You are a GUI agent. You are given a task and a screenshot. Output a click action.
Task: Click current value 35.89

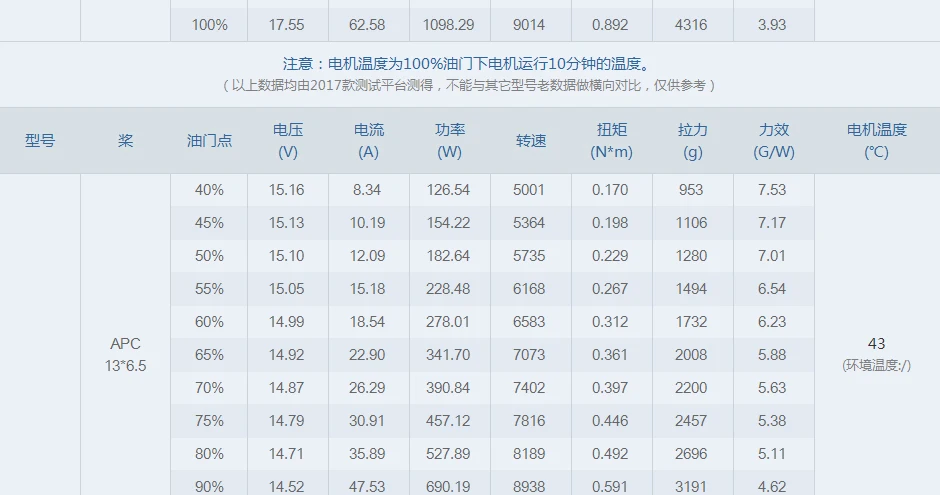pyautogui.click(x=367, y=454)
